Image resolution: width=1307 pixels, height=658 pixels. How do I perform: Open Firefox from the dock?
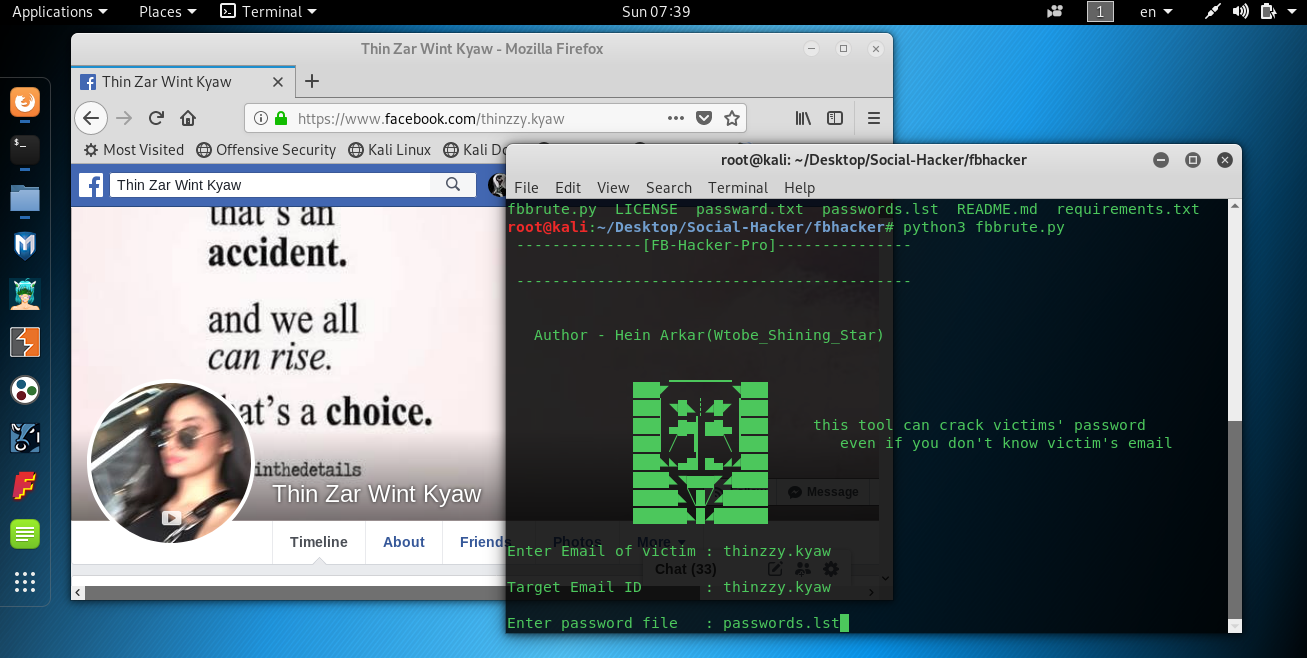(25, 102)
